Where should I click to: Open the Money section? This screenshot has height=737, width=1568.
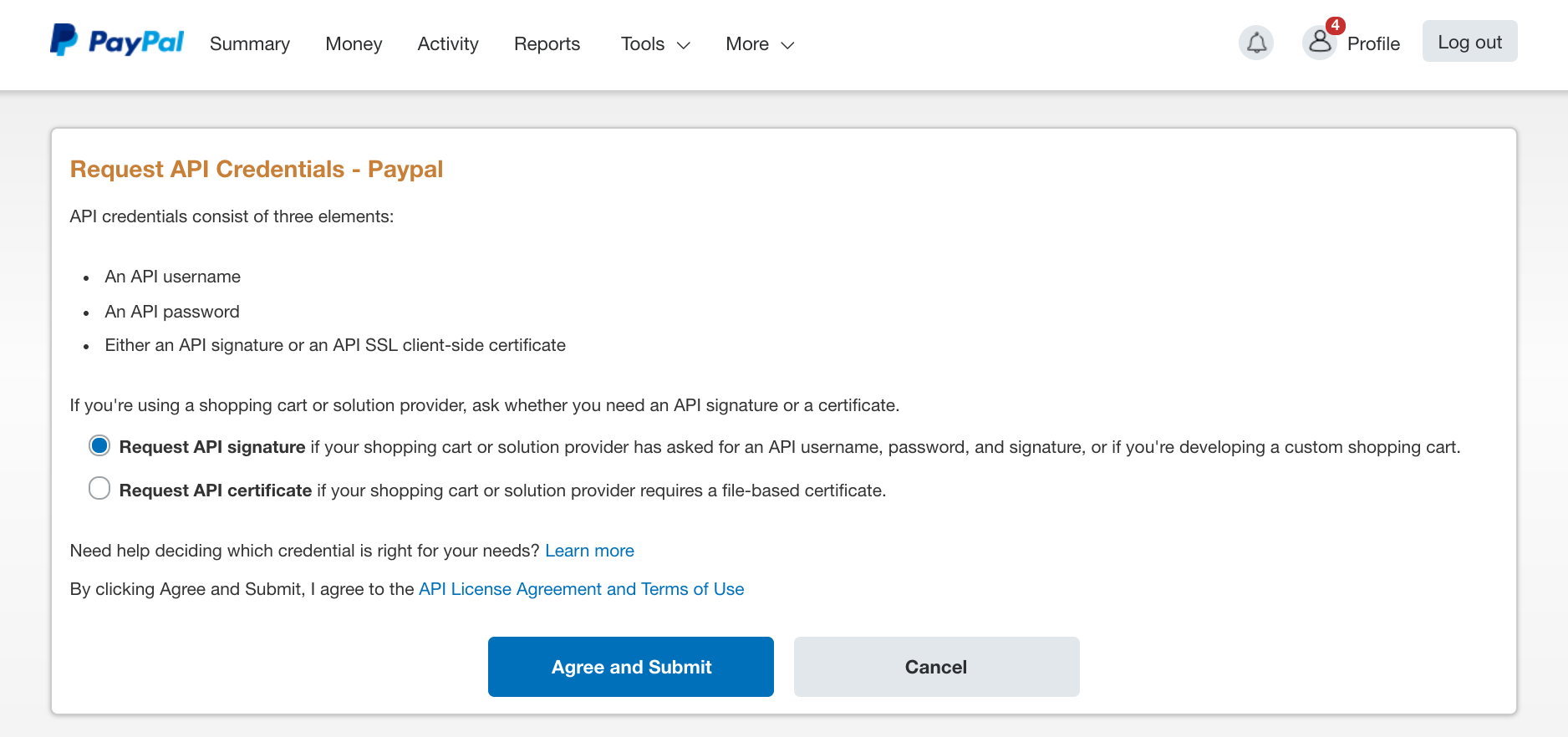point(354,44)
